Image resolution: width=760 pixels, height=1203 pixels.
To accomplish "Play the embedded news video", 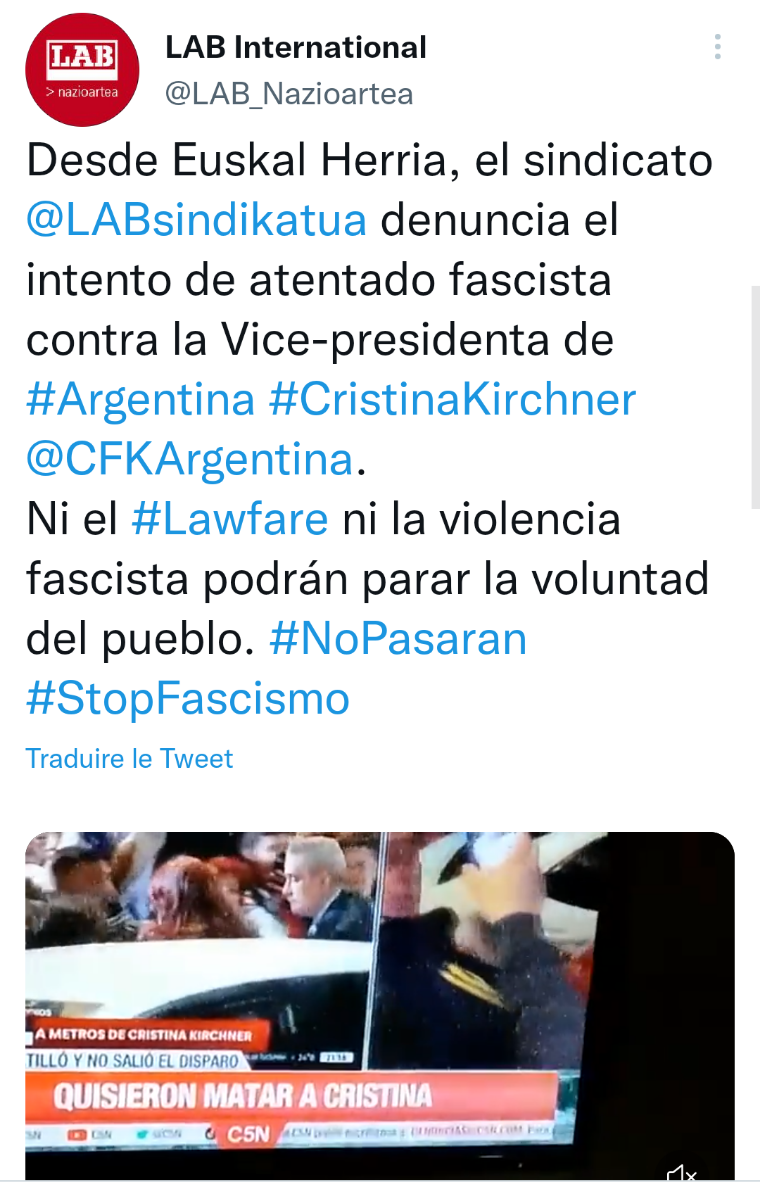I will (380, 1005).
